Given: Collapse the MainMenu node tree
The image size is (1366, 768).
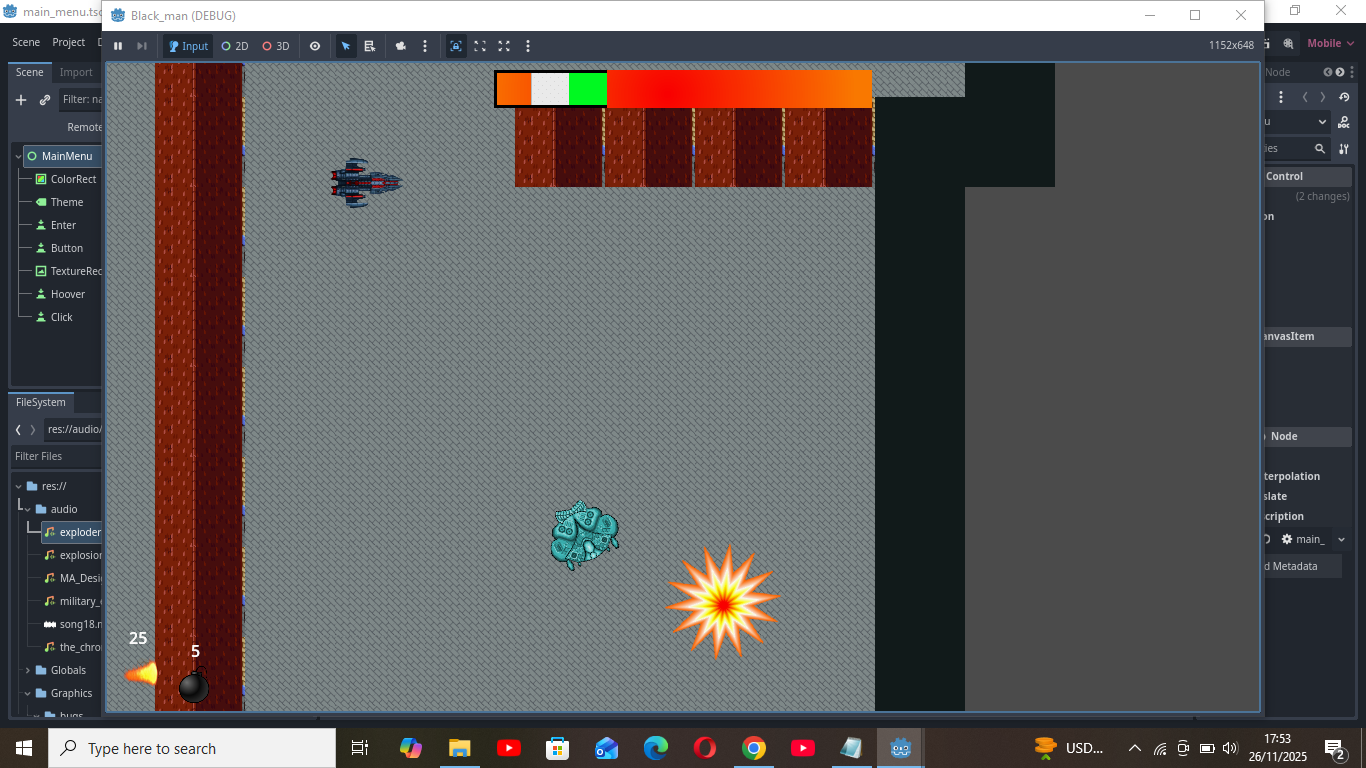Looking at the screenshot, I should 18,156.
